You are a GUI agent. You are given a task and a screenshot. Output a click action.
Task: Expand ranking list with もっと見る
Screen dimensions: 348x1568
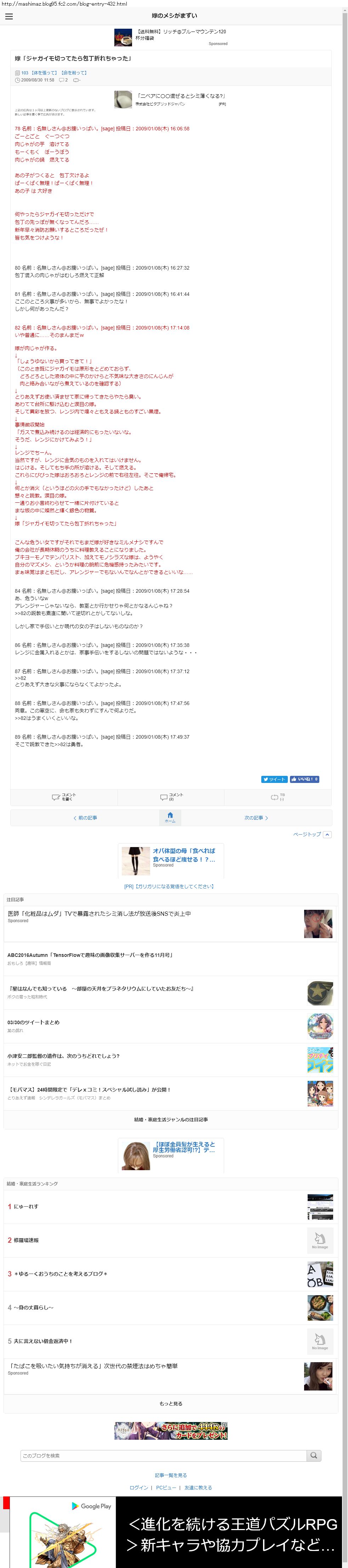(171, 1404)
